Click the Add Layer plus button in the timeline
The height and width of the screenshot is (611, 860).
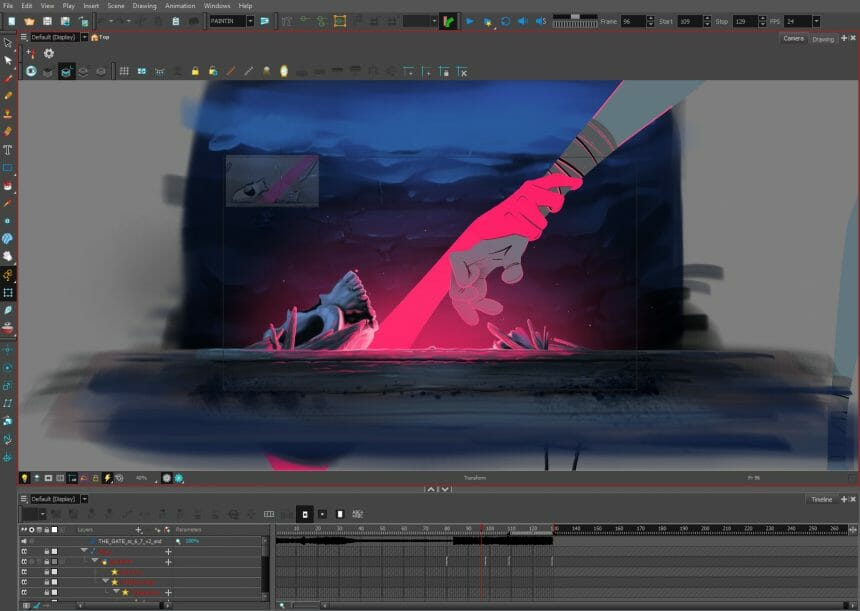[138, 529]
